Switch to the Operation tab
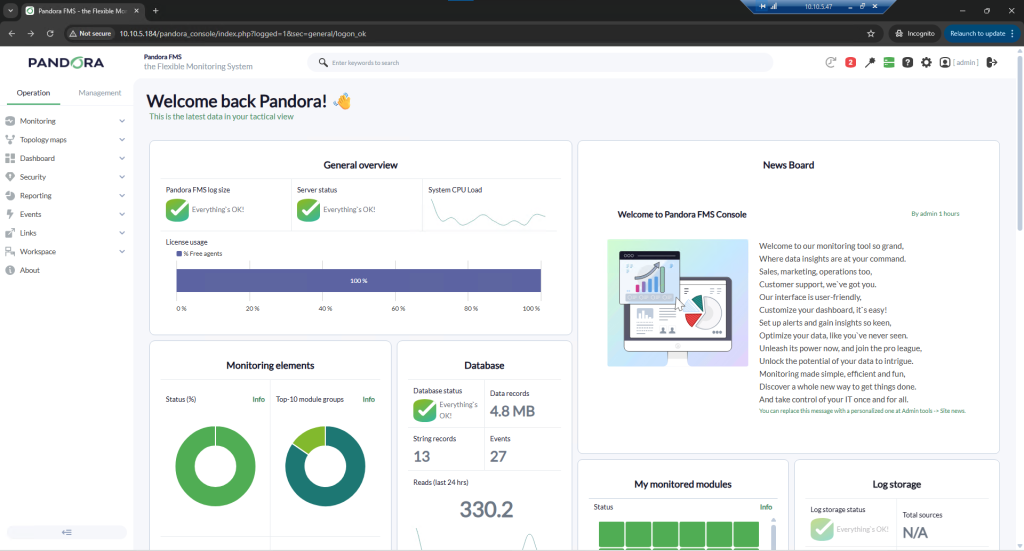This screenshot has width=1024, height=551. click(x=33, y=93)
